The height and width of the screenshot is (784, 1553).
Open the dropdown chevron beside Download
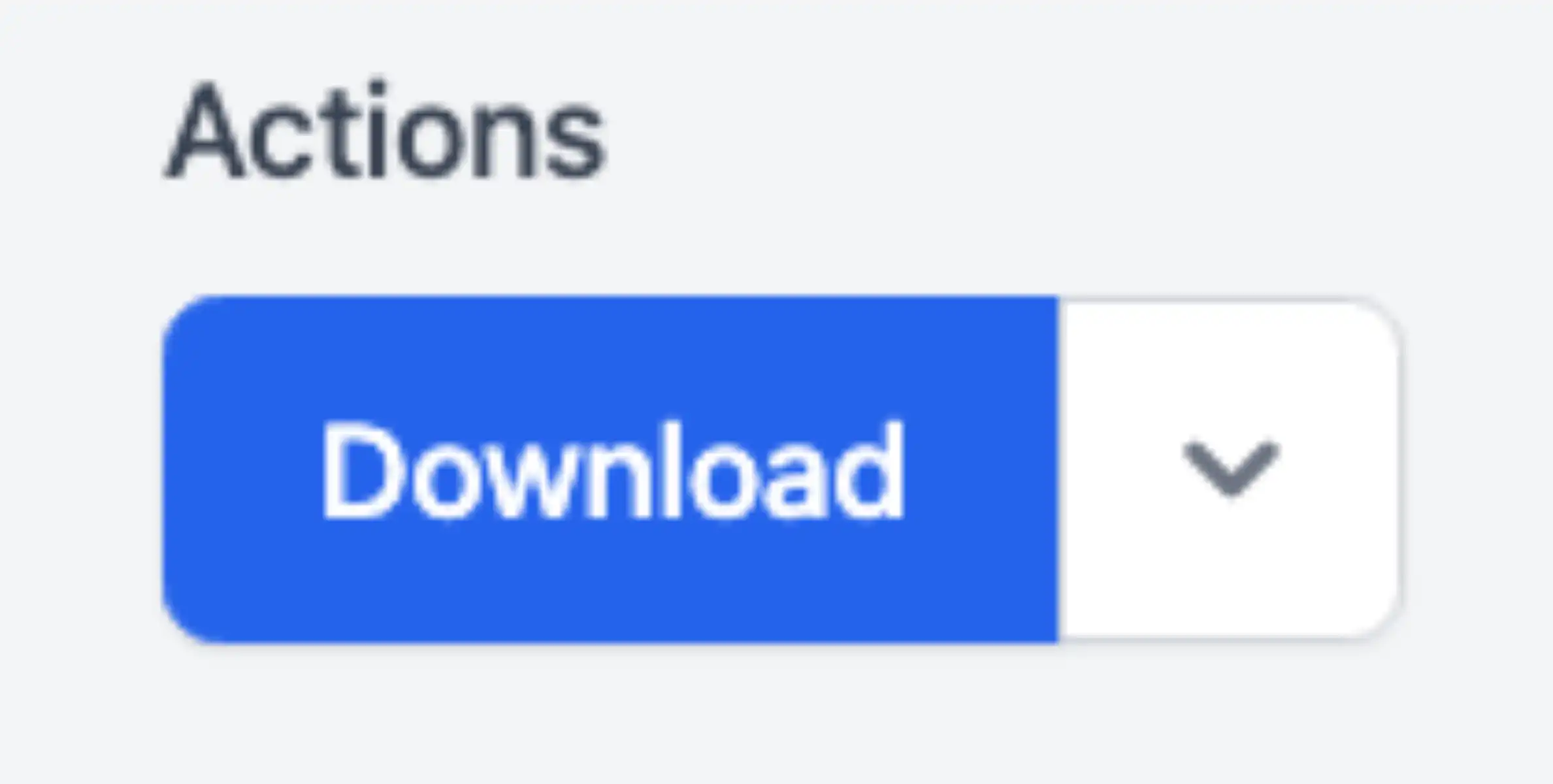(1230, 469)
